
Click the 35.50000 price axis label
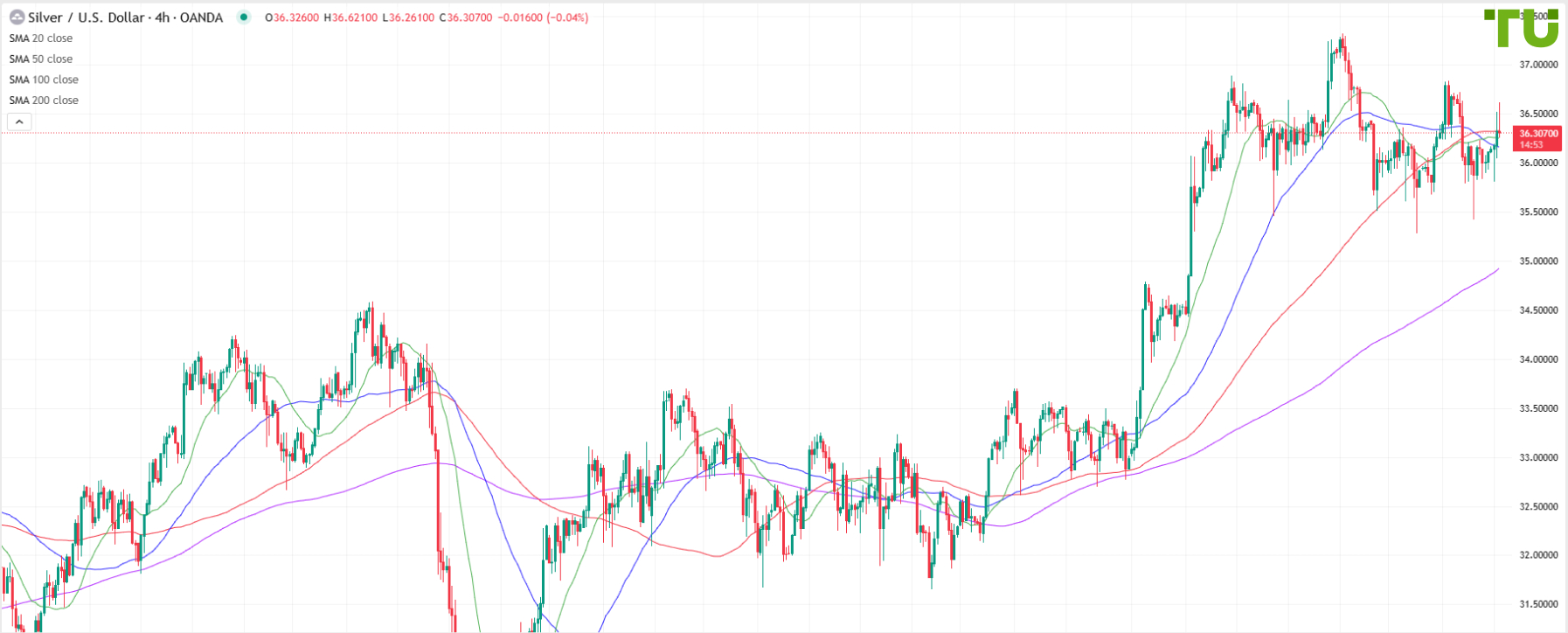[x=1538, y=212]
